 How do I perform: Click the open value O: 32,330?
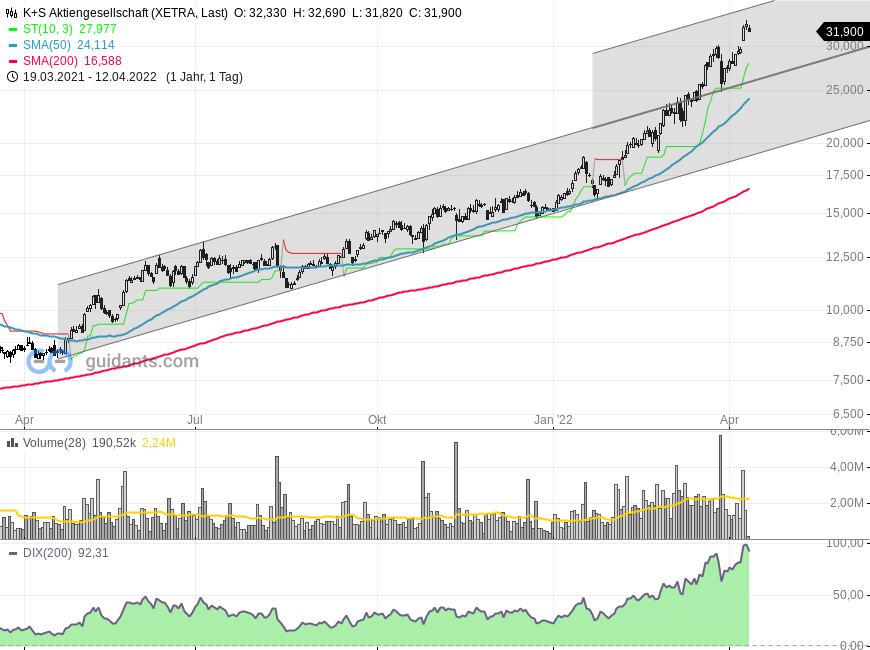coord(260,13)
